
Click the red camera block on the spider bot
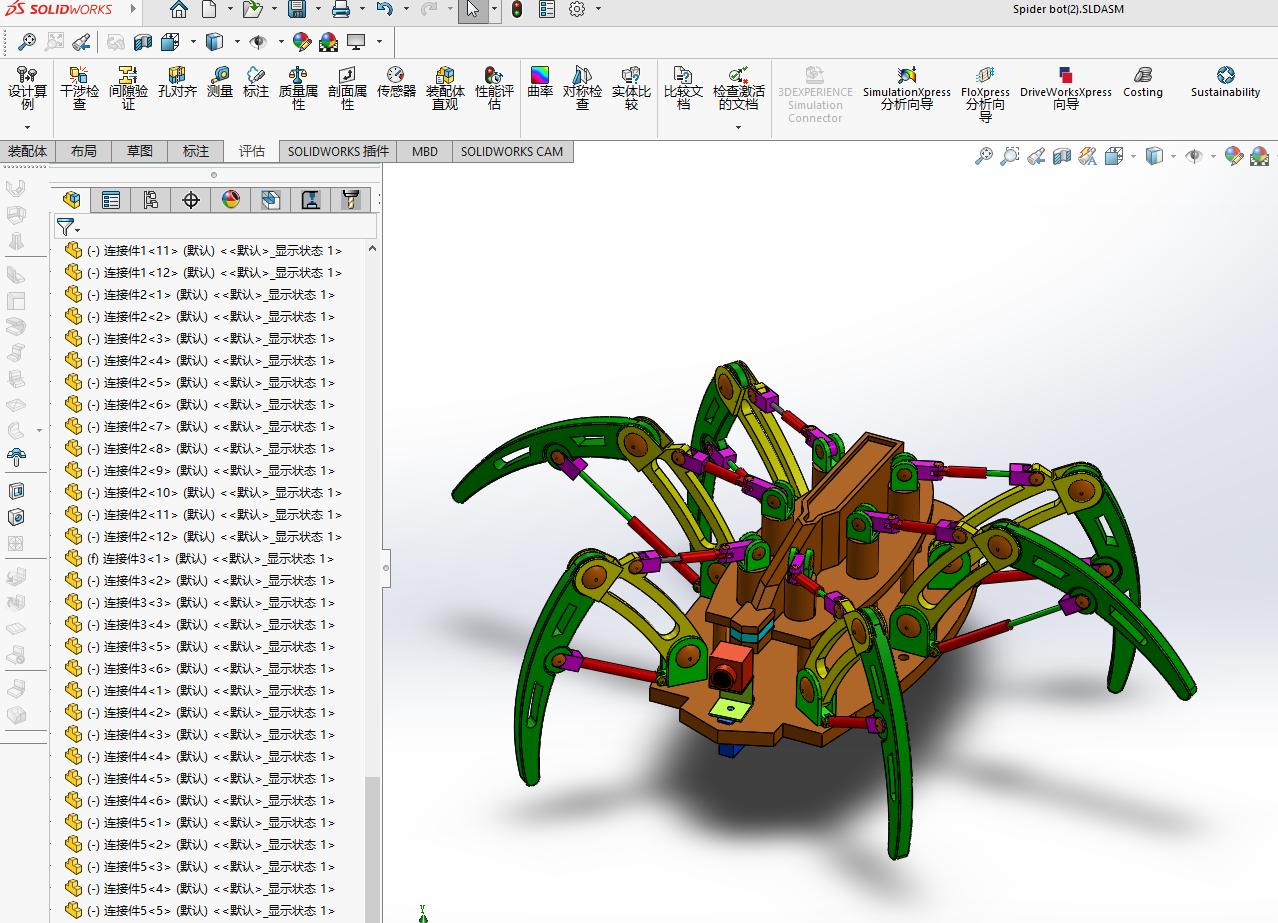(733, 668)
